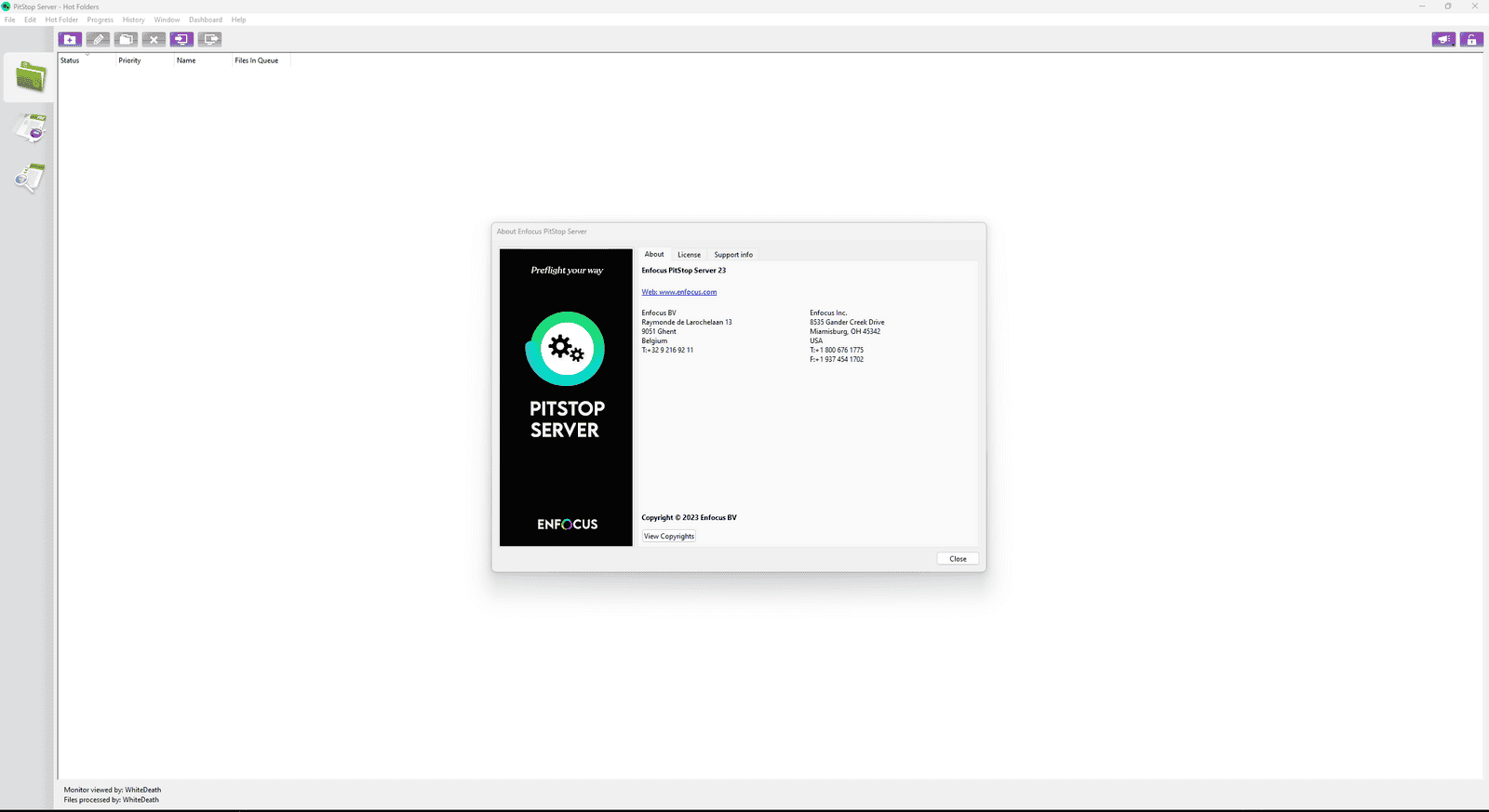
Task: Open the Window menu
Action: [168, 20]
